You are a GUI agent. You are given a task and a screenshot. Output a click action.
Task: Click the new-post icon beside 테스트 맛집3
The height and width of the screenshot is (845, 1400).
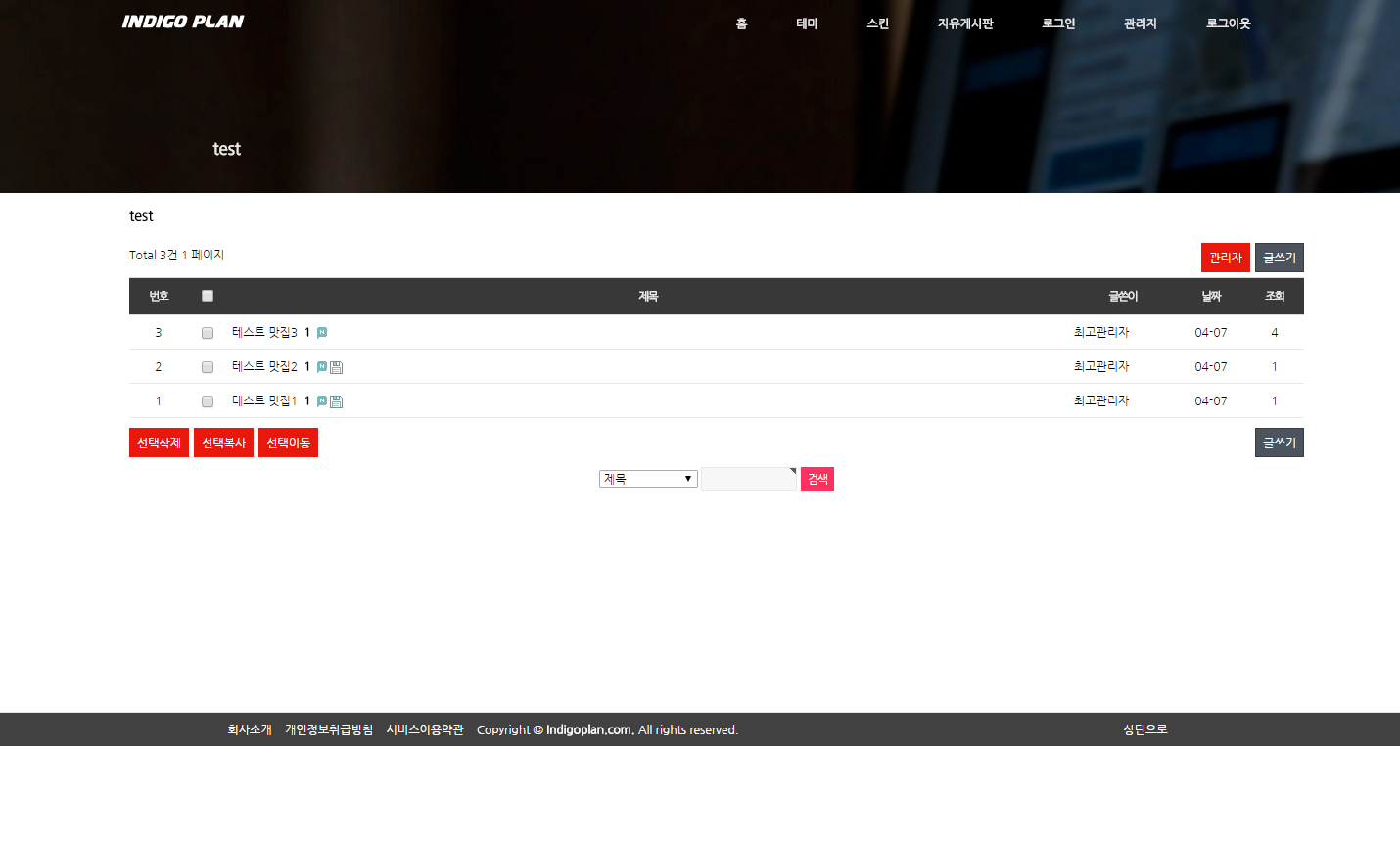(x=322, y=333)
